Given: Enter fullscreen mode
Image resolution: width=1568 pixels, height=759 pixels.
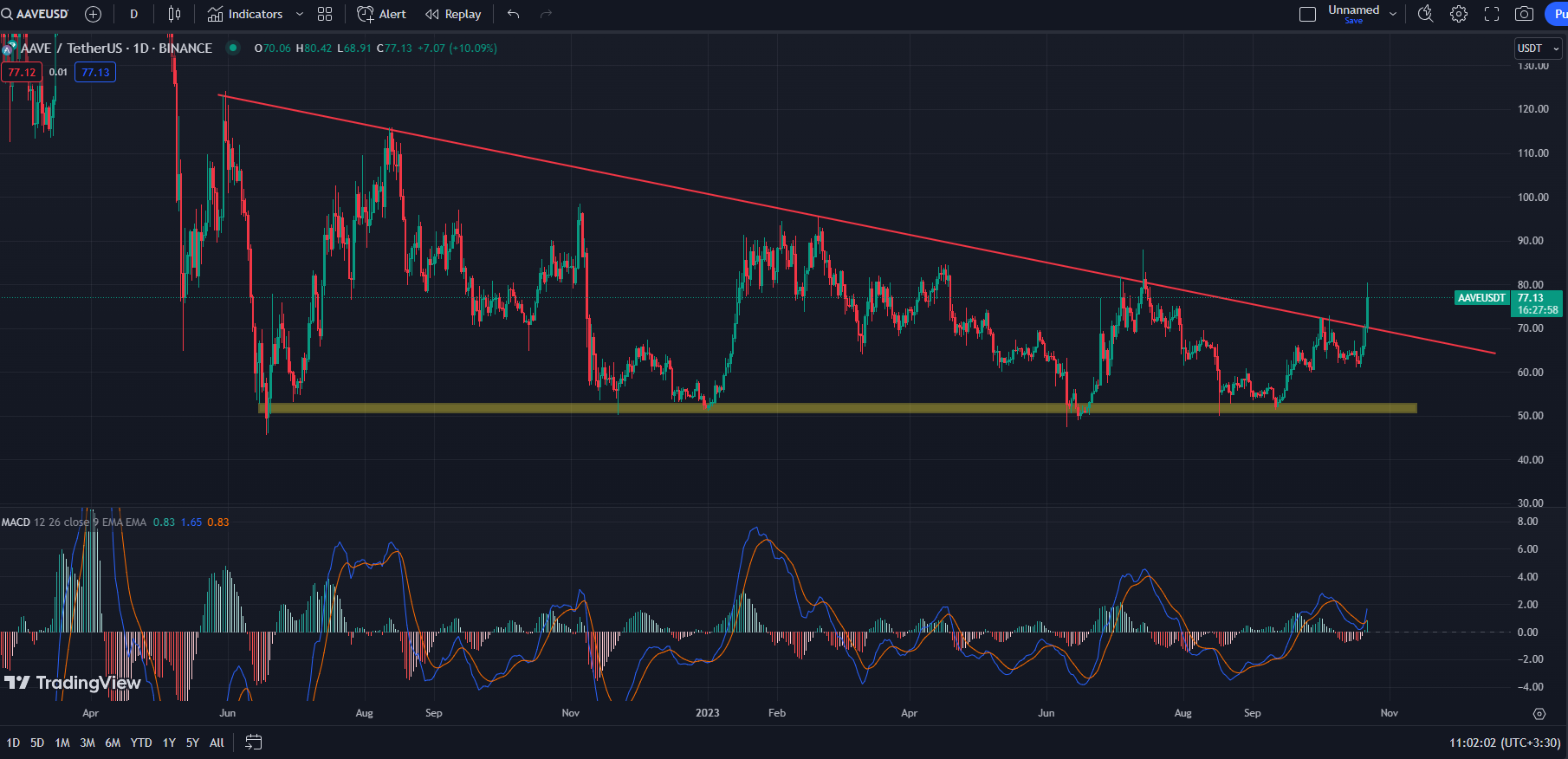Looking at the screenshot, I should pyautogui.click(x=1492, y=14).
